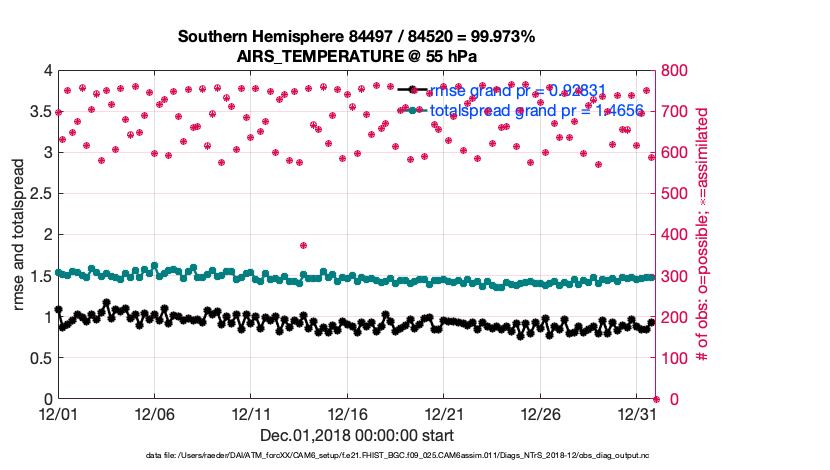Click the 12/31 x-axis tick label
Image resolution: width=830 pixels, height=470 pixels.
[x=637, y=413]
